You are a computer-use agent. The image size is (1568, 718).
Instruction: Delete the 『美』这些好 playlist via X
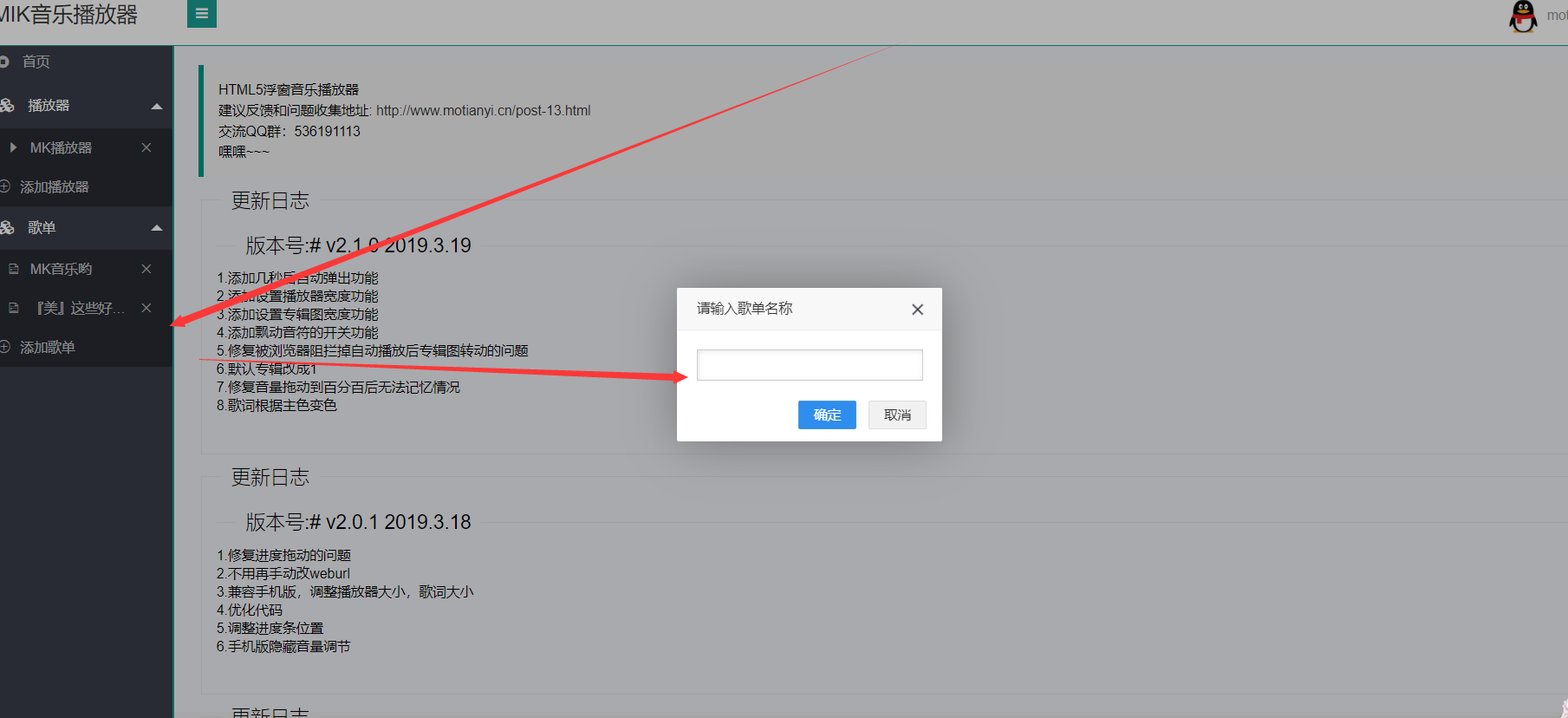click(146, 308)
